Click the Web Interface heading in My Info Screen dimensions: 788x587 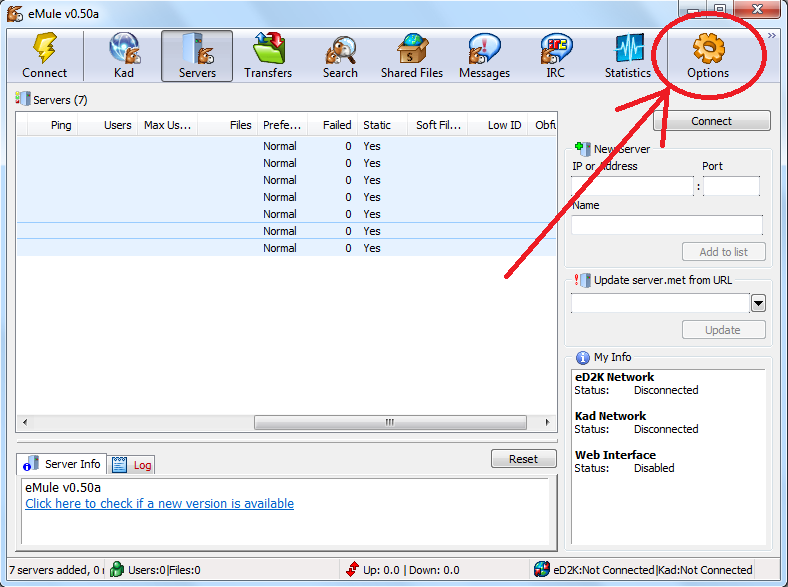click(x=615, y=455)
